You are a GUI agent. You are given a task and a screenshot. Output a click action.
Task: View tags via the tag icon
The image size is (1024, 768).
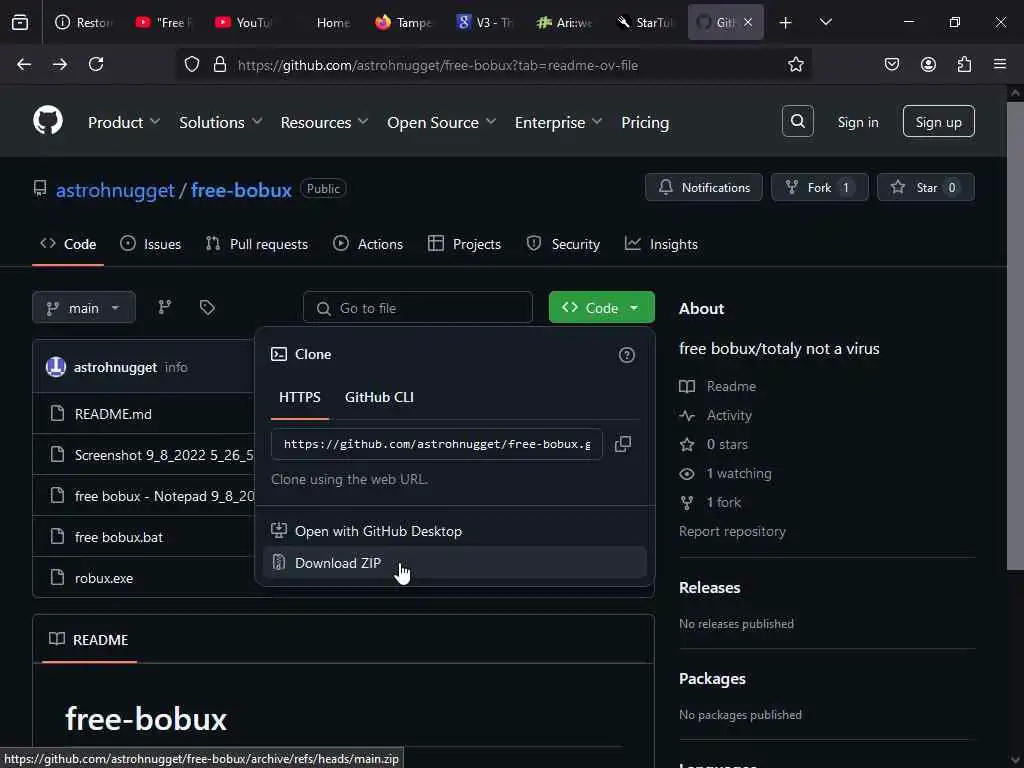(x=207, y=308)
